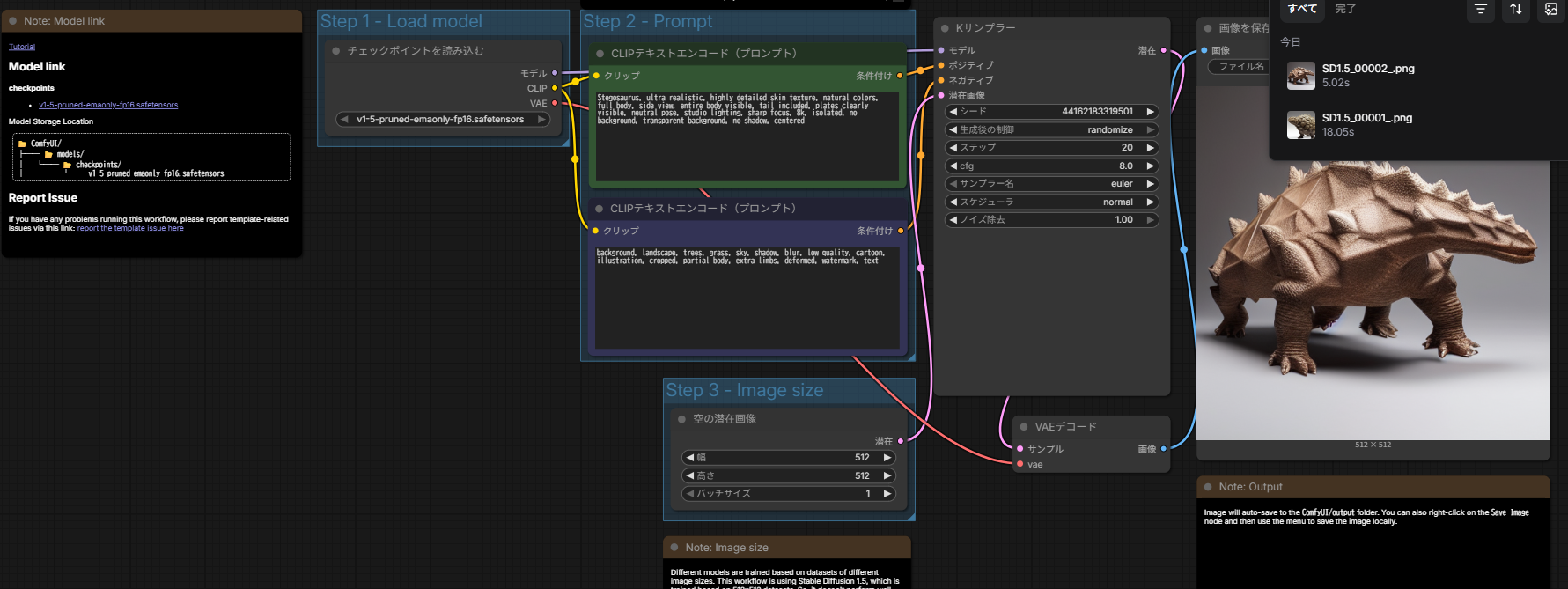Screen dimensions: 1568x589
Task: Open the scheduler normal dropdown
Action: pos(1052,202)
